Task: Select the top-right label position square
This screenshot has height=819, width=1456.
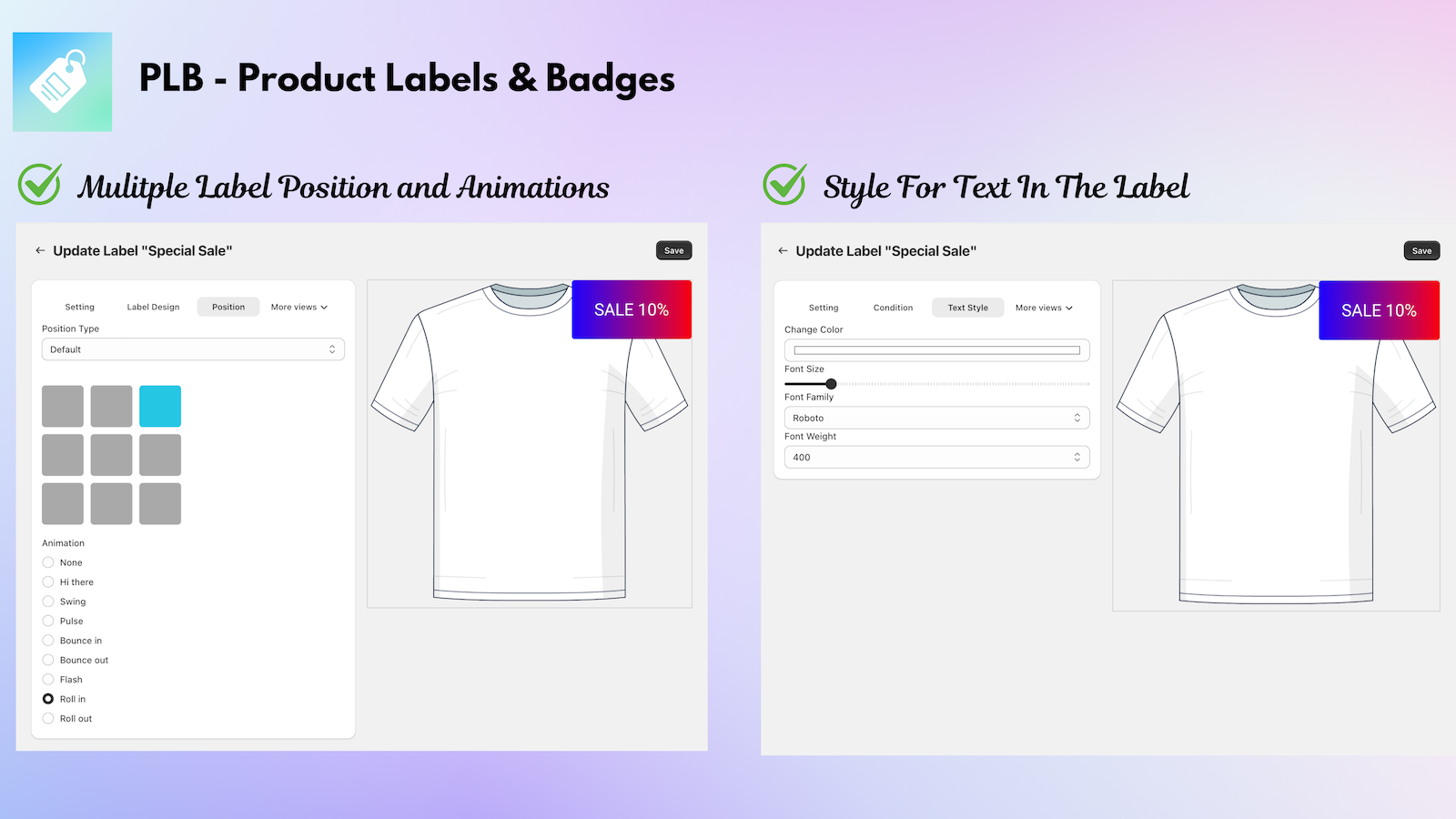Action: tap(160, 406)
